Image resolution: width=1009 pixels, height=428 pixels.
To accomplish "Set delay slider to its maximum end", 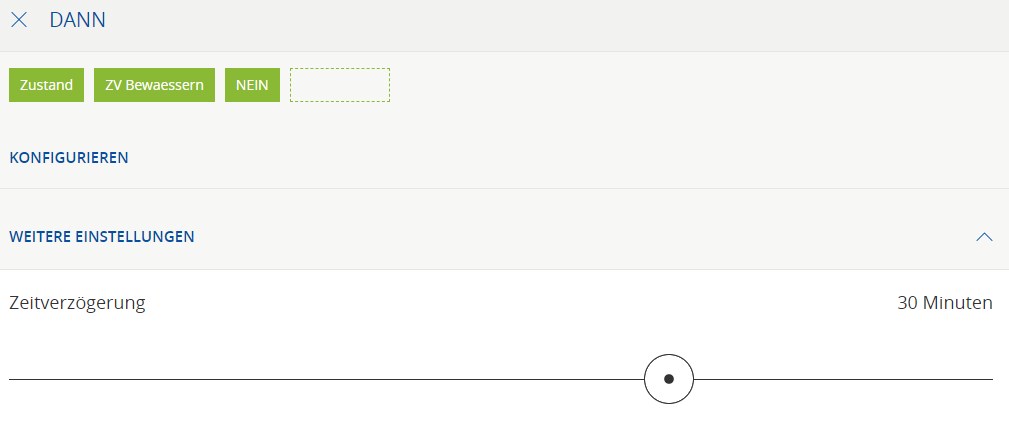I will (991, 379).
